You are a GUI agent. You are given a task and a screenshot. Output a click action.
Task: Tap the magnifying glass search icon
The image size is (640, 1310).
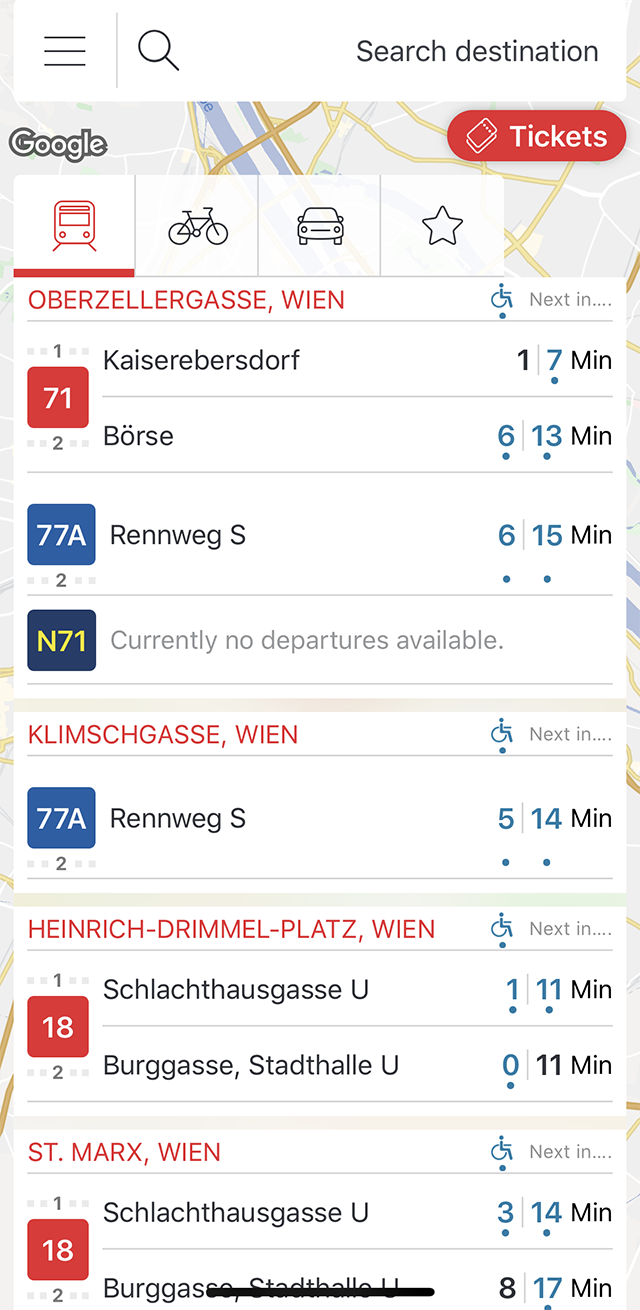158,50
